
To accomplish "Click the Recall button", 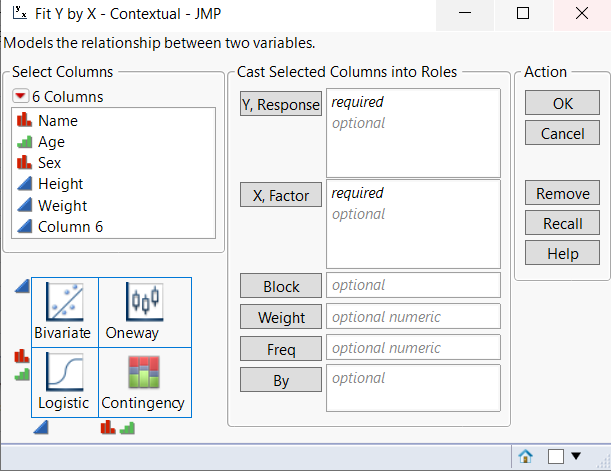I will pyautogui.click(x=562, y=223).
